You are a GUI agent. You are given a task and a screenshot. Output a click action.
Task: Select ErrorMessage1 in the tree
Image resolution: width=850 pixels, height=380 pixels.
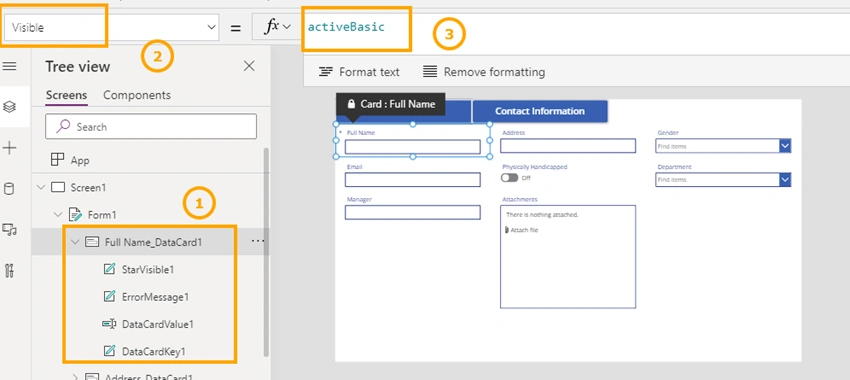pos(155,297)
